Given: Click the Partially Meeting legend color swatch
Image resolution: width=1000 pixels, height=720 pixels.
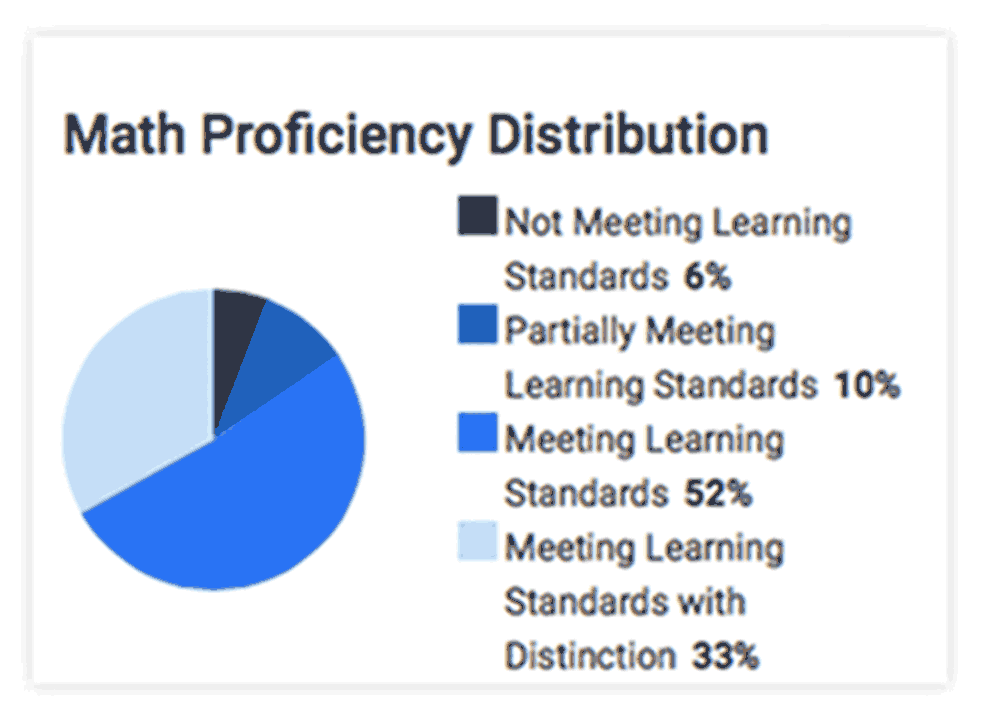Looking at the screenshot, I should (477, 324).
